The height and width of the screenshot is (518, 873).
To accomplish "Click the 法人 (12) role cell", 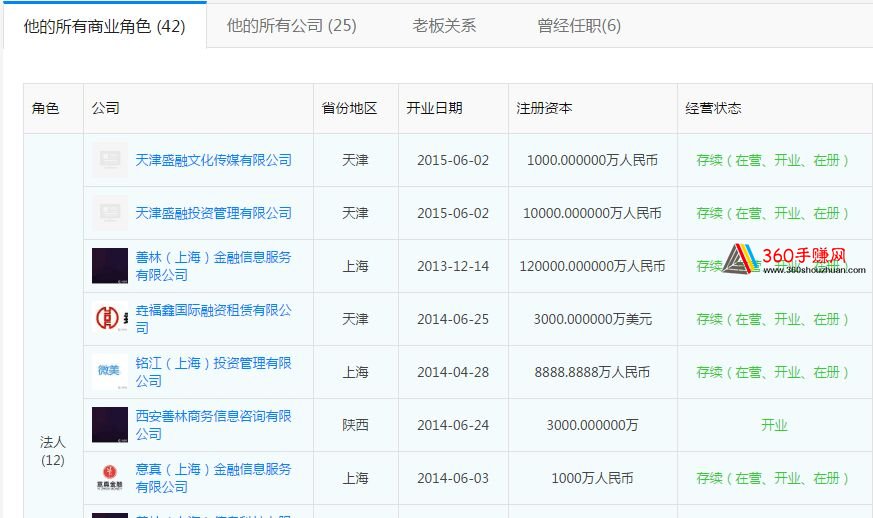I will coord(53,451).
